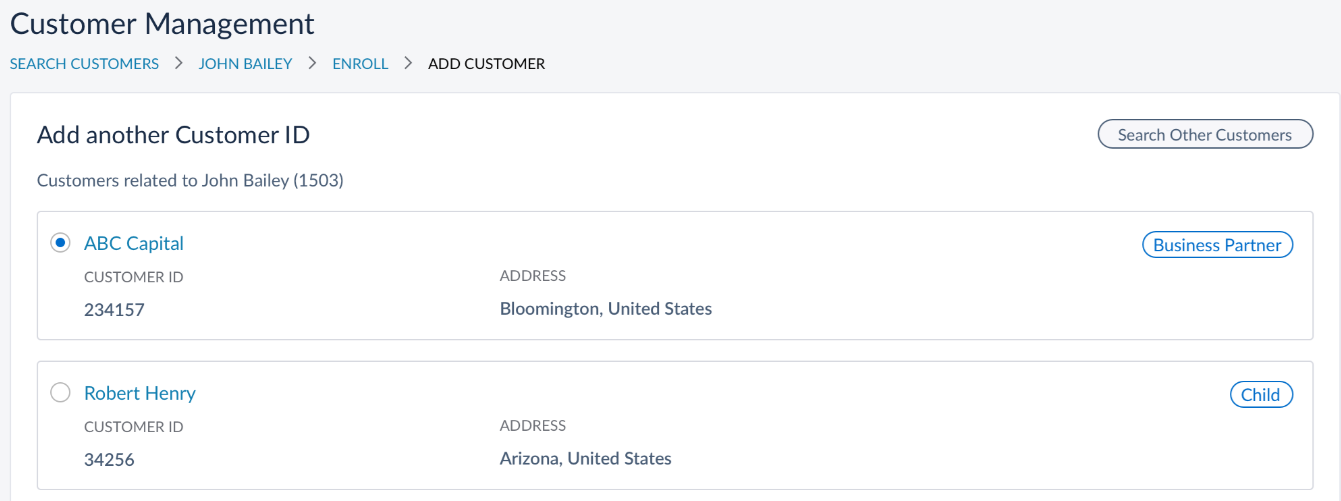Open the ABC Capital customer name link
This screenshot has height=501, width=1341.
pos(134,243)
